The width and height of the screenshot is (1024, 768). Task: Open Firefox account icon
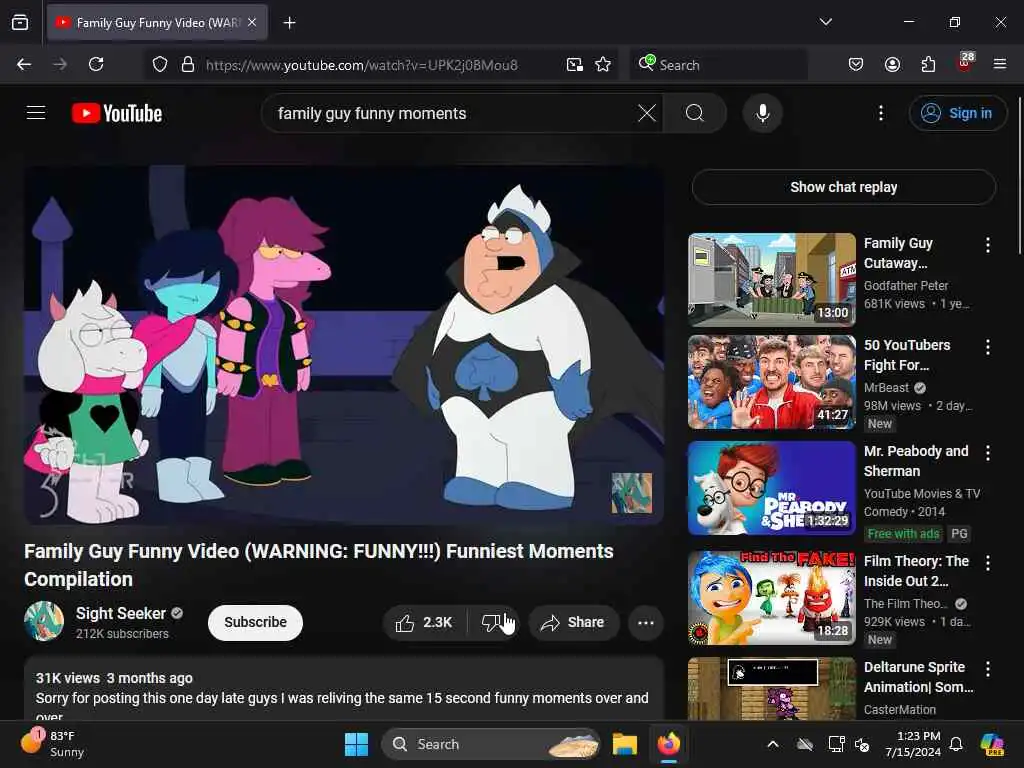click(892, 64)
